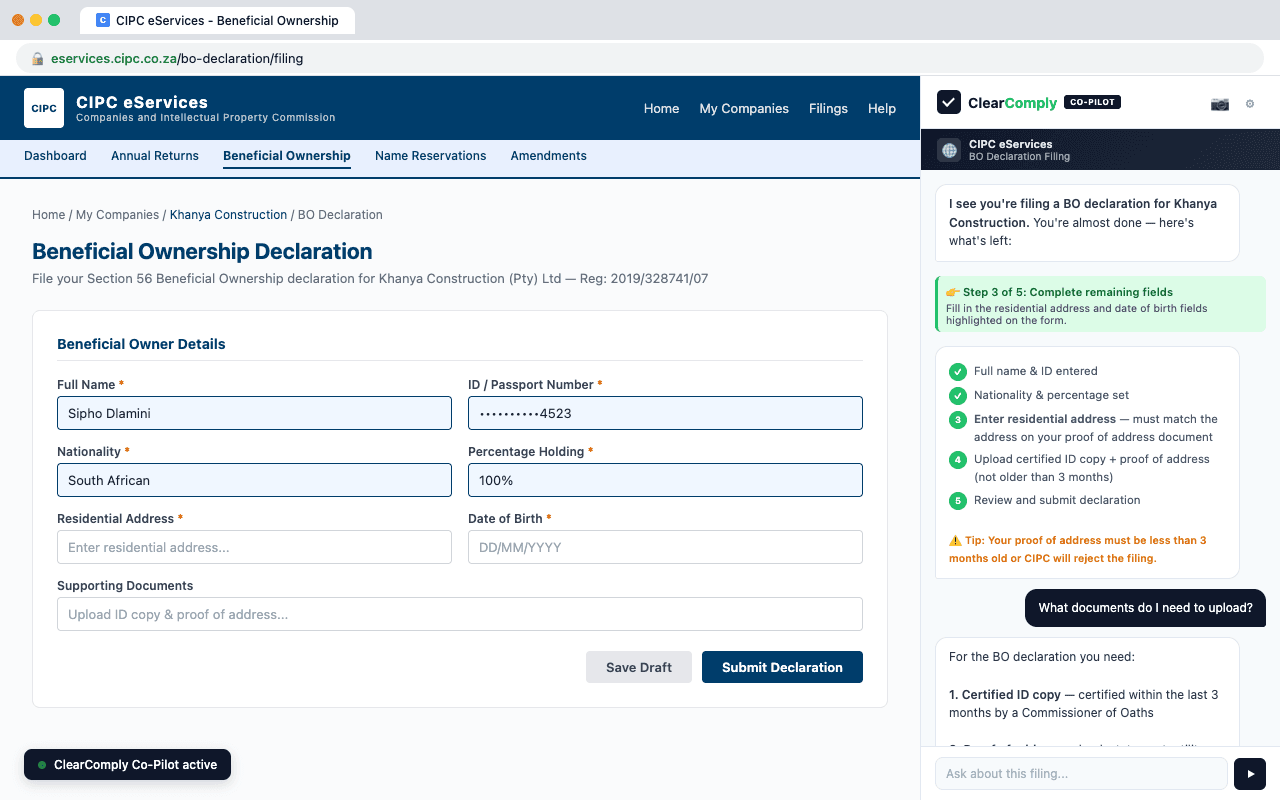The height and width of the screenshot is (800, 1280).
Task: Open Help in the top navigation
Action: [882, 108]
